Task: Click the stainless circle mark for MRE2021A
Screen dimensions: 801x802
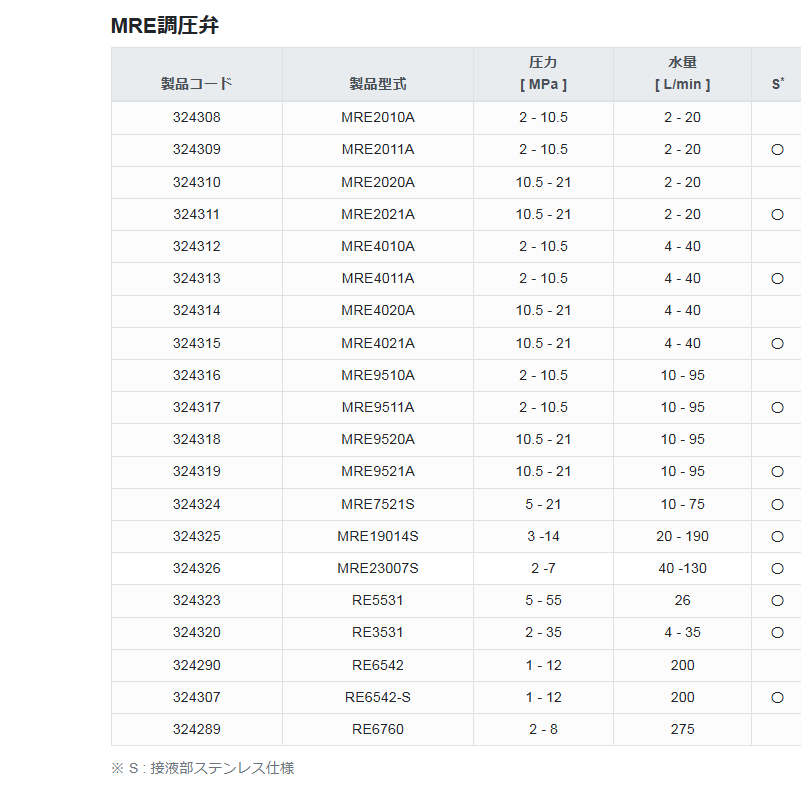Action: pos(777,215)
